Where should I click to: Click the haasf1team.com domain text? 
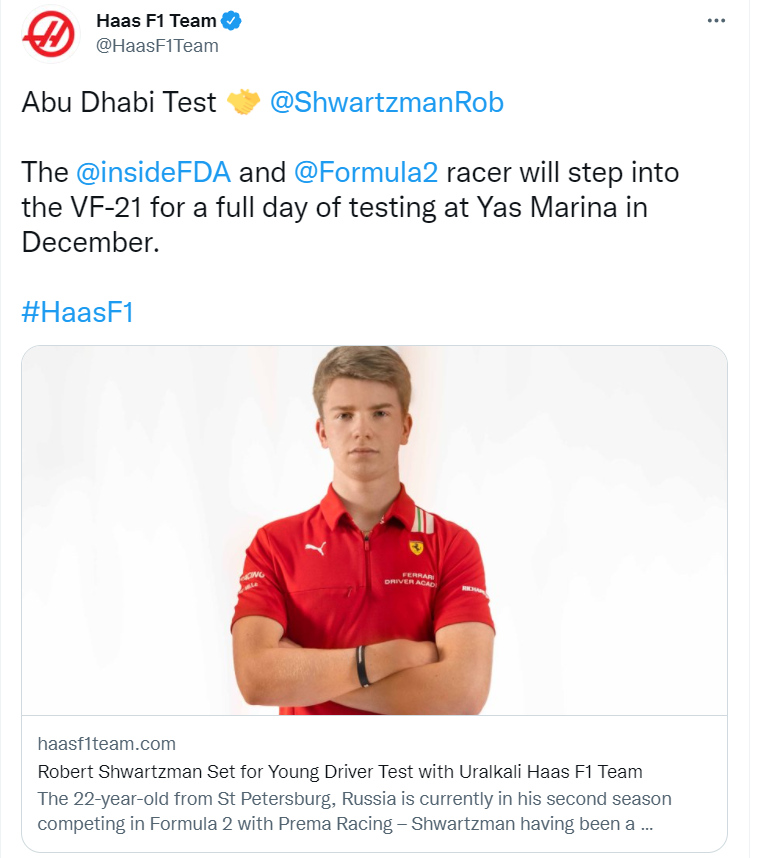pyautogui.click(x=106, y=744)
